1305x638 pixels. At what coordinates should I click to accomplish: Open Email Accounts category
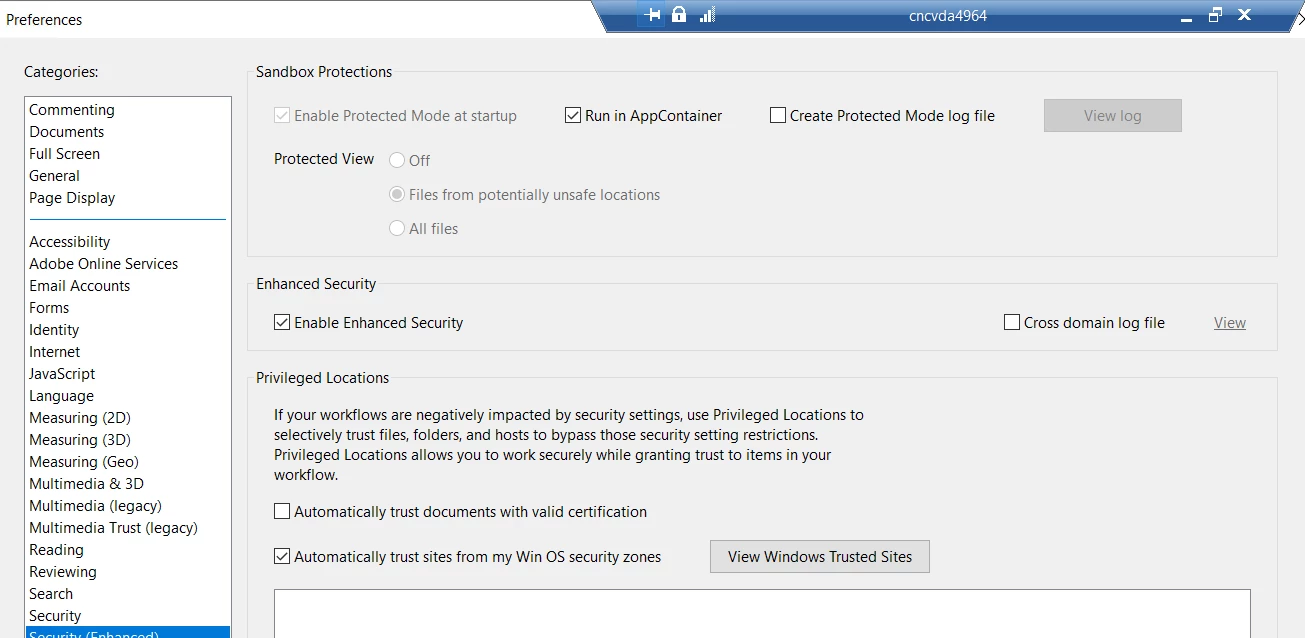128,285
